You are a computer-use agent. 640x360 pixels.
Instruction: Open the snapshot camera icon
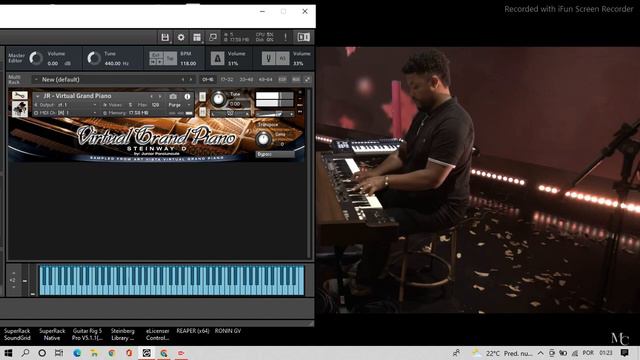[x=173, y=96]
